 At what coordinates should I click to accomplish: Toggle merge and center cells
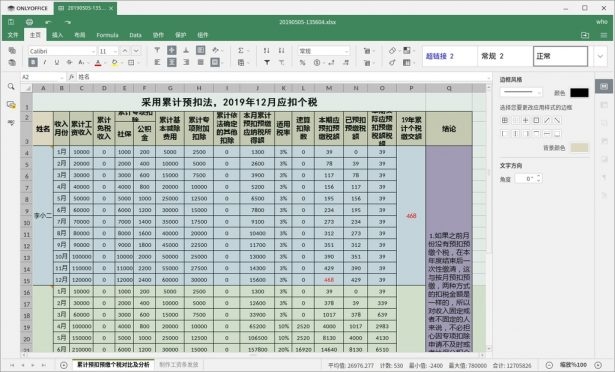pos(216,62)
